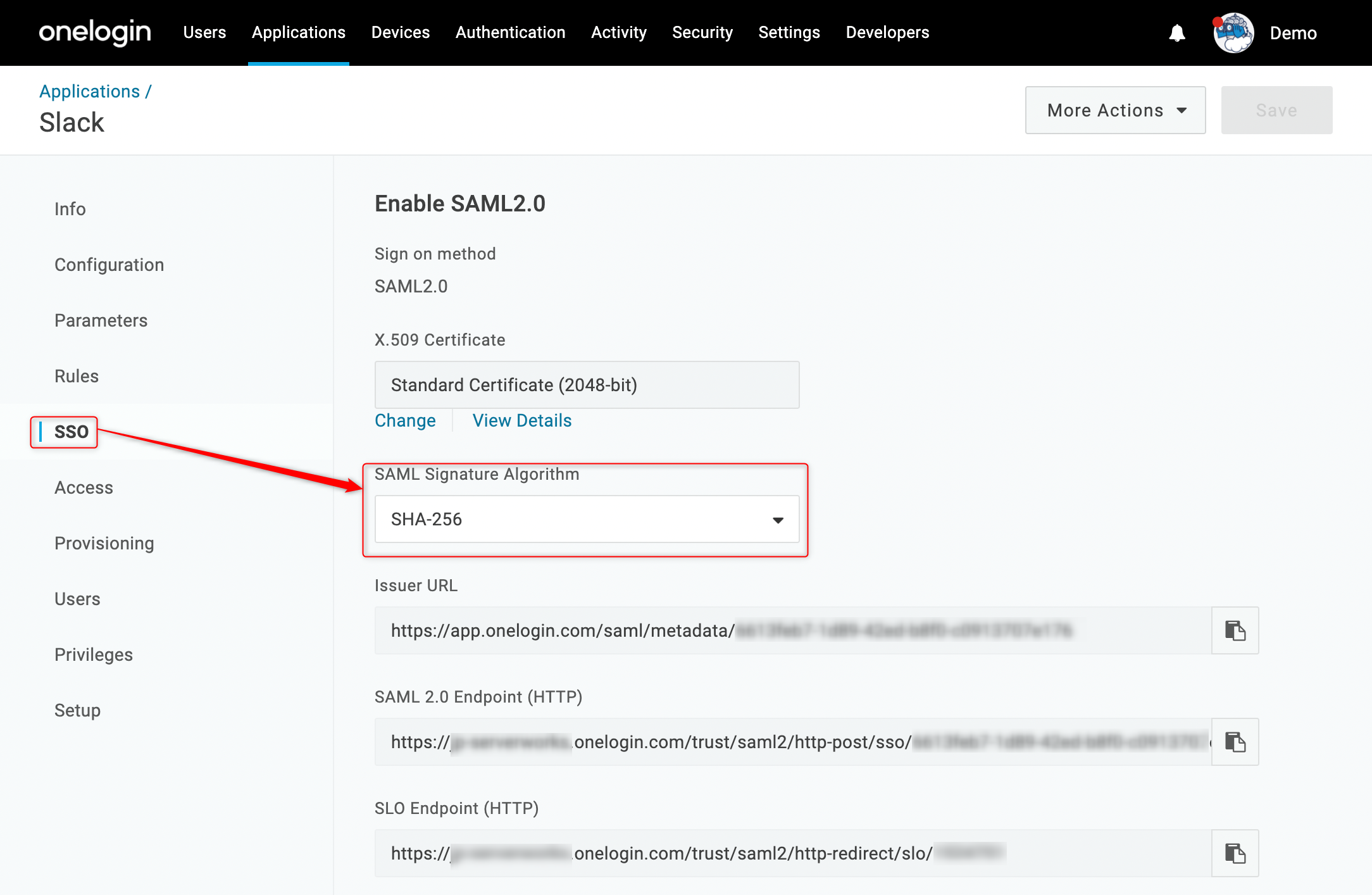Copy the SLO Endpoint URL
1372x895 pixels.
1235,853
